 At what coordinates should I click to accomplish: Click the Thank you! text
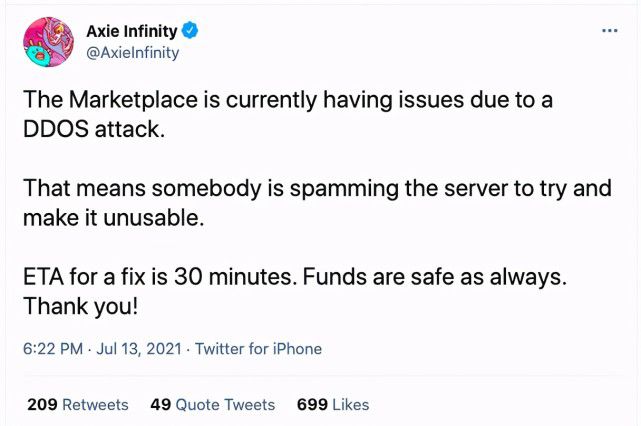[x=81, y=307]
